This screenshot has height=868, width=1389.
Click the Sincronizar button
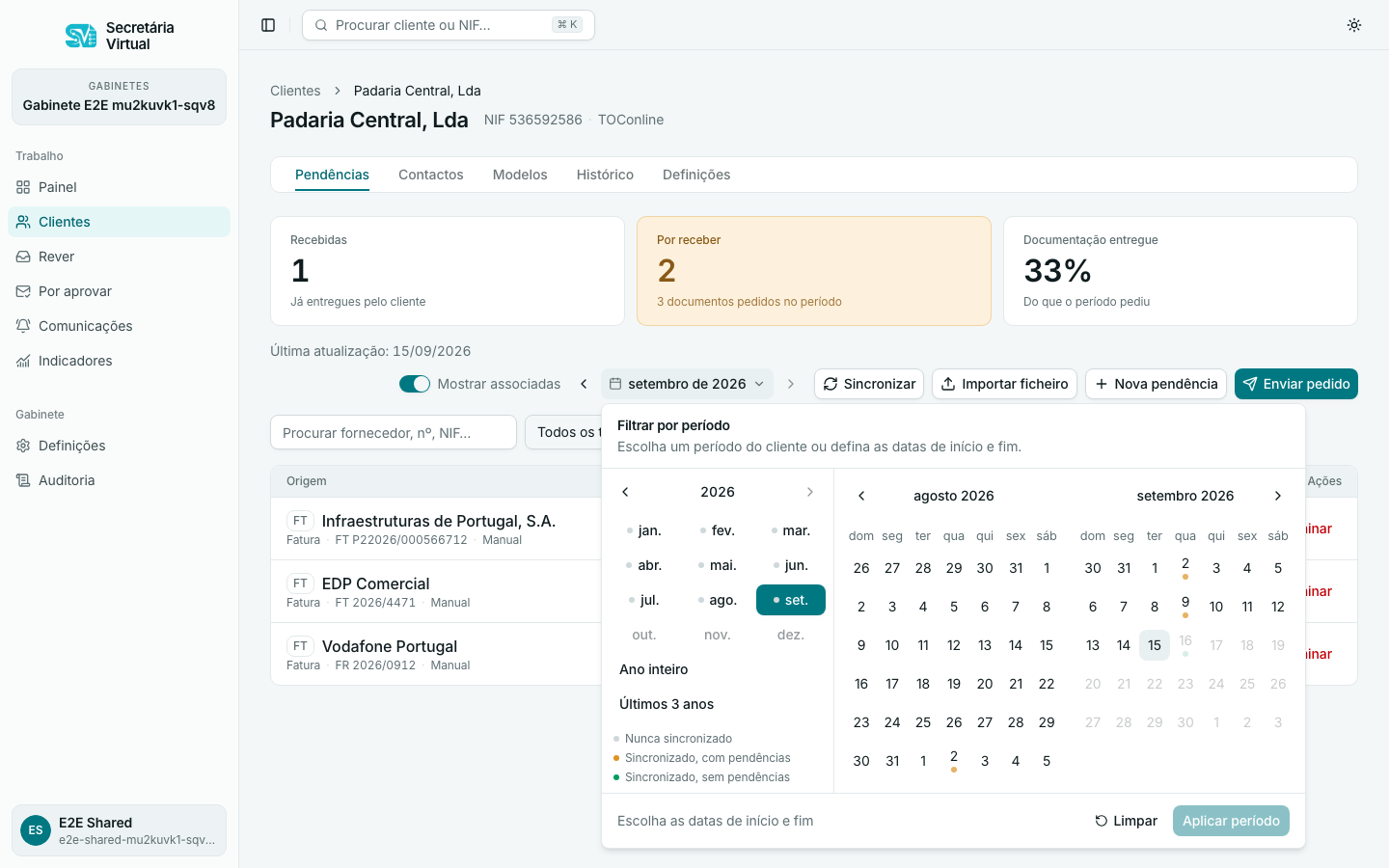click(869, 384)
